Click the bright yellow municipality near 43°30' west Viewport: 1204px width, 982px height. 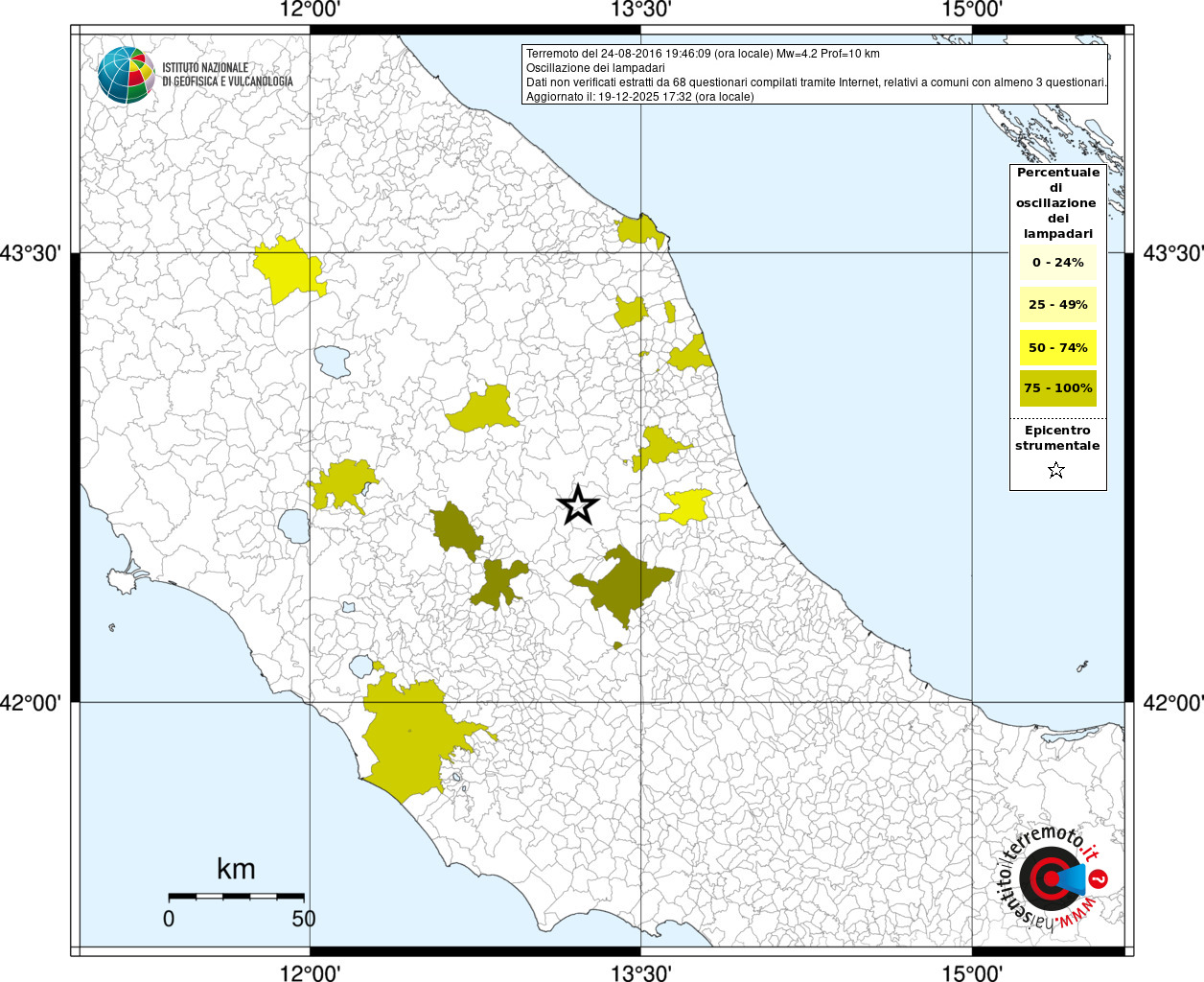pyautogui.click(x=286, y=271)
